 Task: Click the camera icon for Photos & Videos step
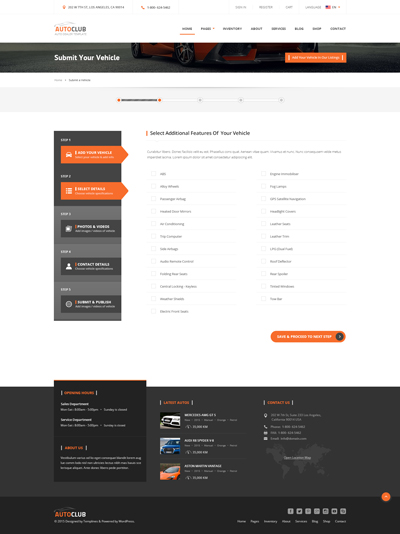(x=69, y=229)
